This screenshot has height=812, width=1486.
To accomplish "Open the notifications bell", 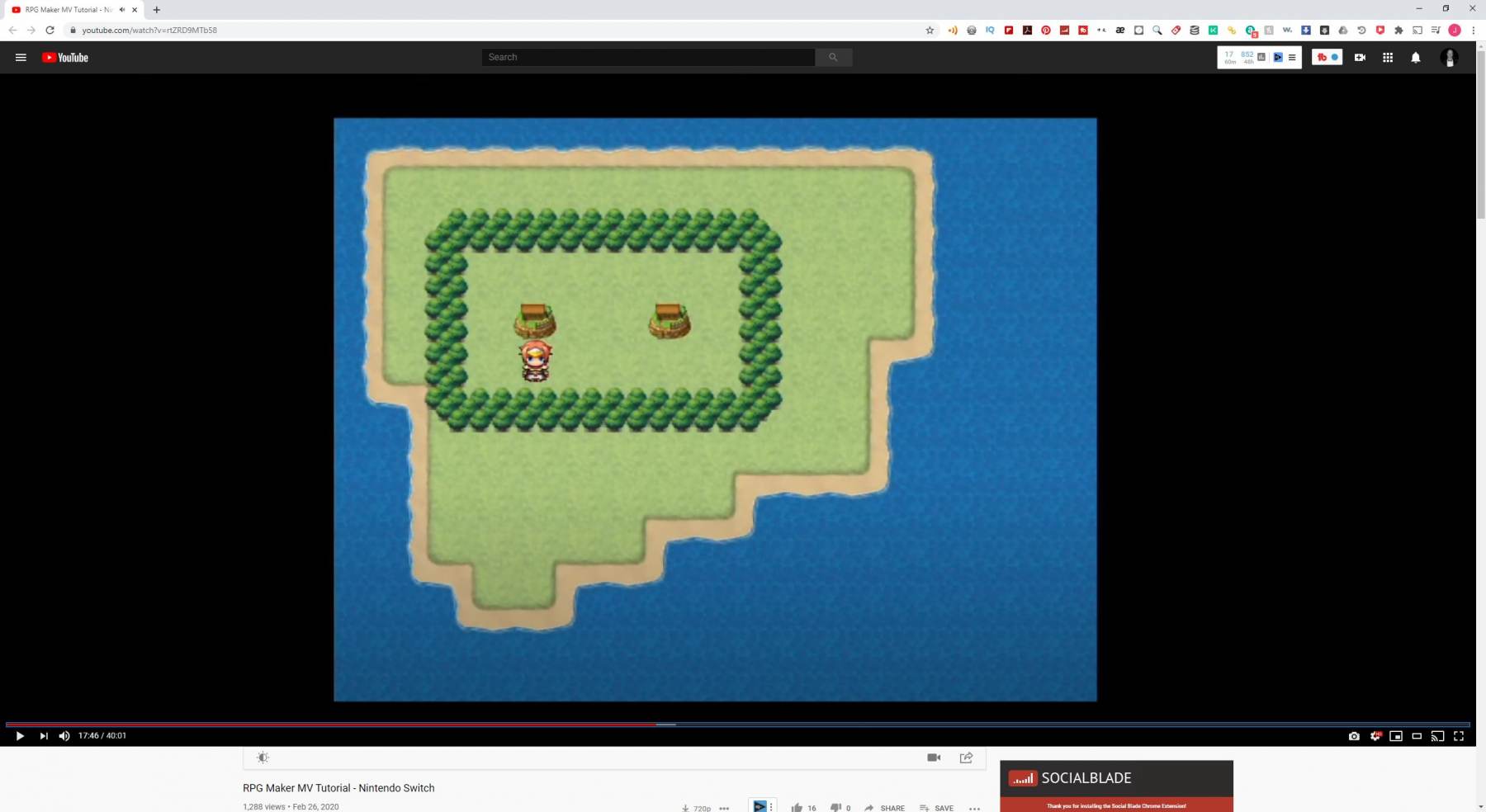I will (1416, 57).
